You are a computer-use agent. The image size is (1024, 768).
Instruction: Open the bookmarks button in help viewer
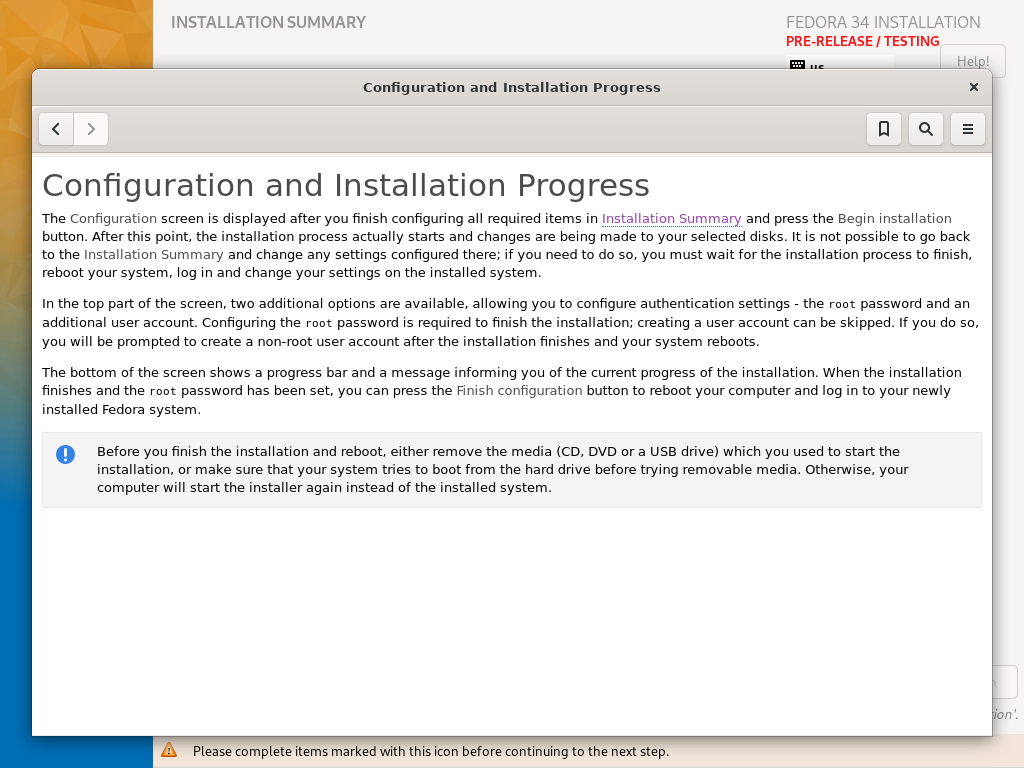tap(884, 129)
